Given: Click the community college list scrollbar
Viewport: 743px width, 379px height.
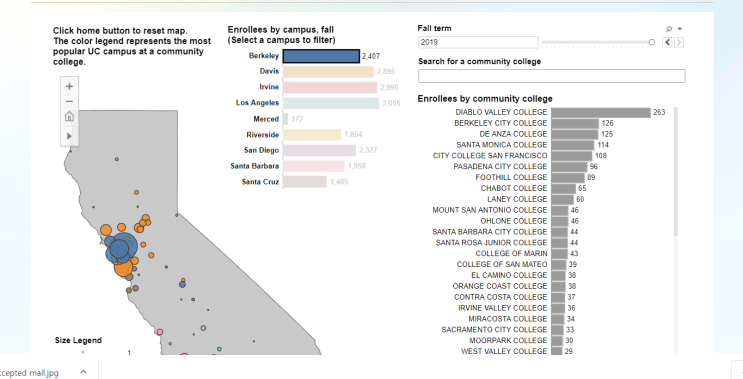Looking at the screenshot, I should tap(676, 171).
